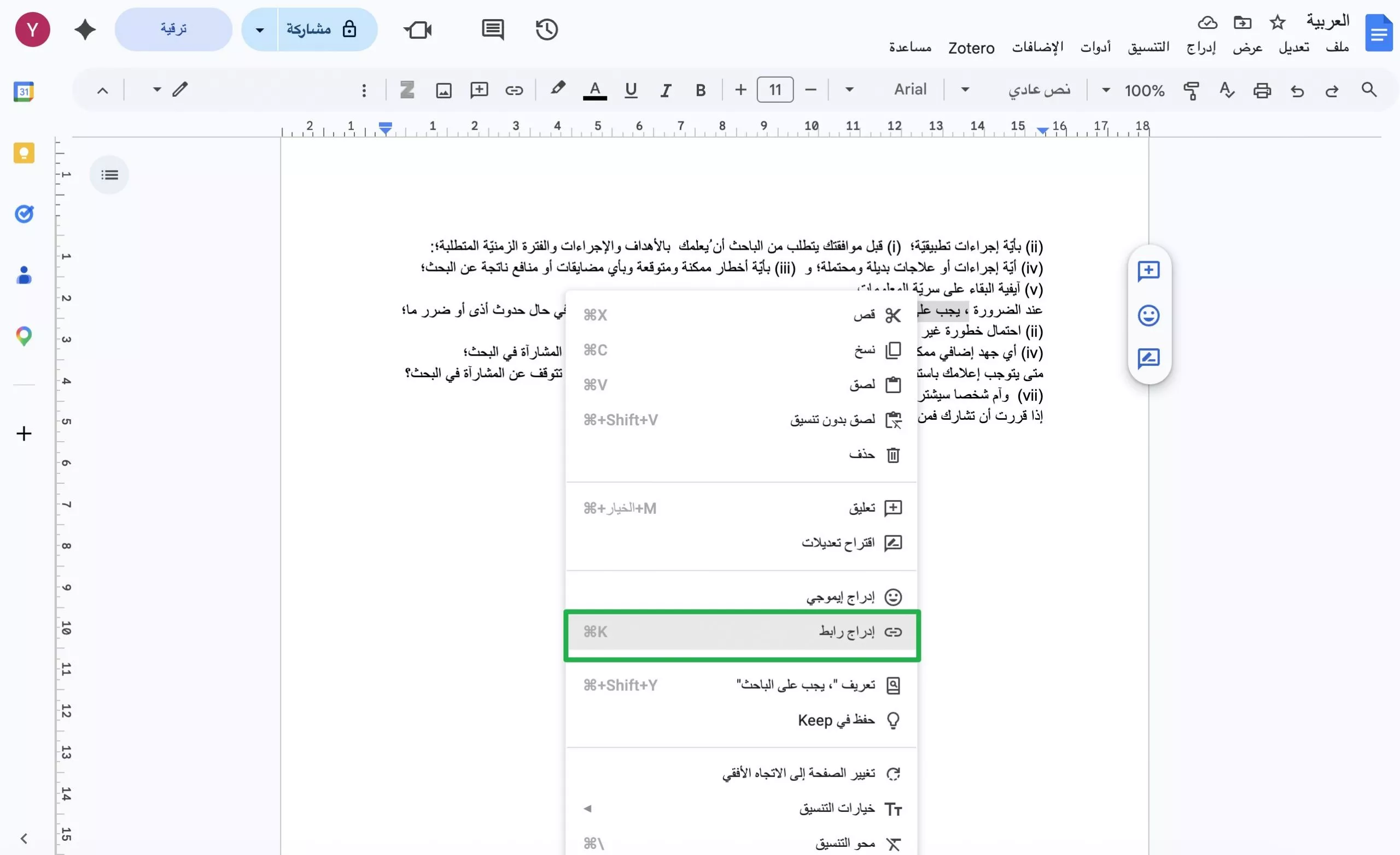Click the font size input field
Viewport: 1400px width, 855px height.
coord(775,90)
